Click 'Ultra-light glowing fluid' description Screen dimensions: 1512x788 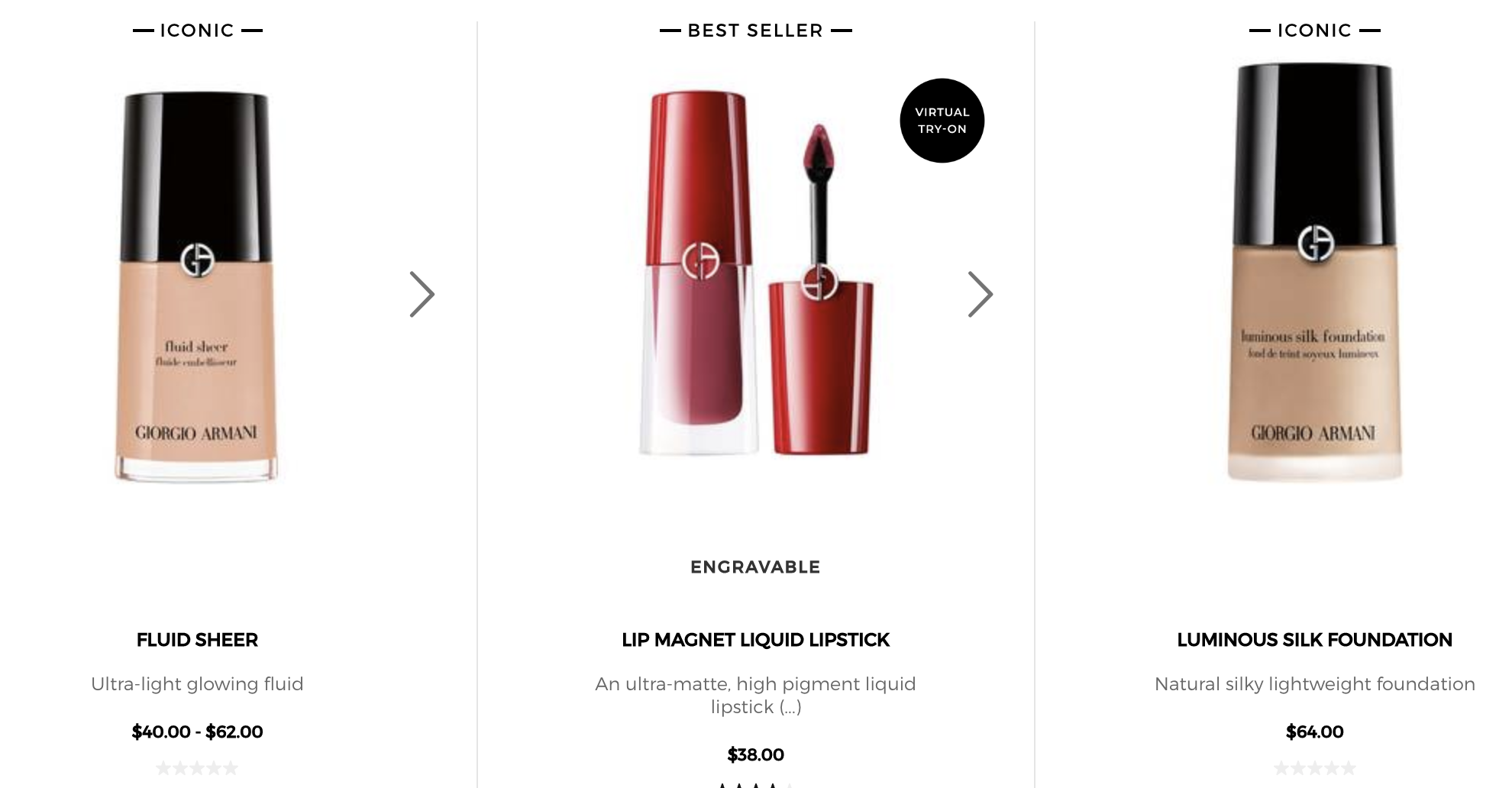197,683
